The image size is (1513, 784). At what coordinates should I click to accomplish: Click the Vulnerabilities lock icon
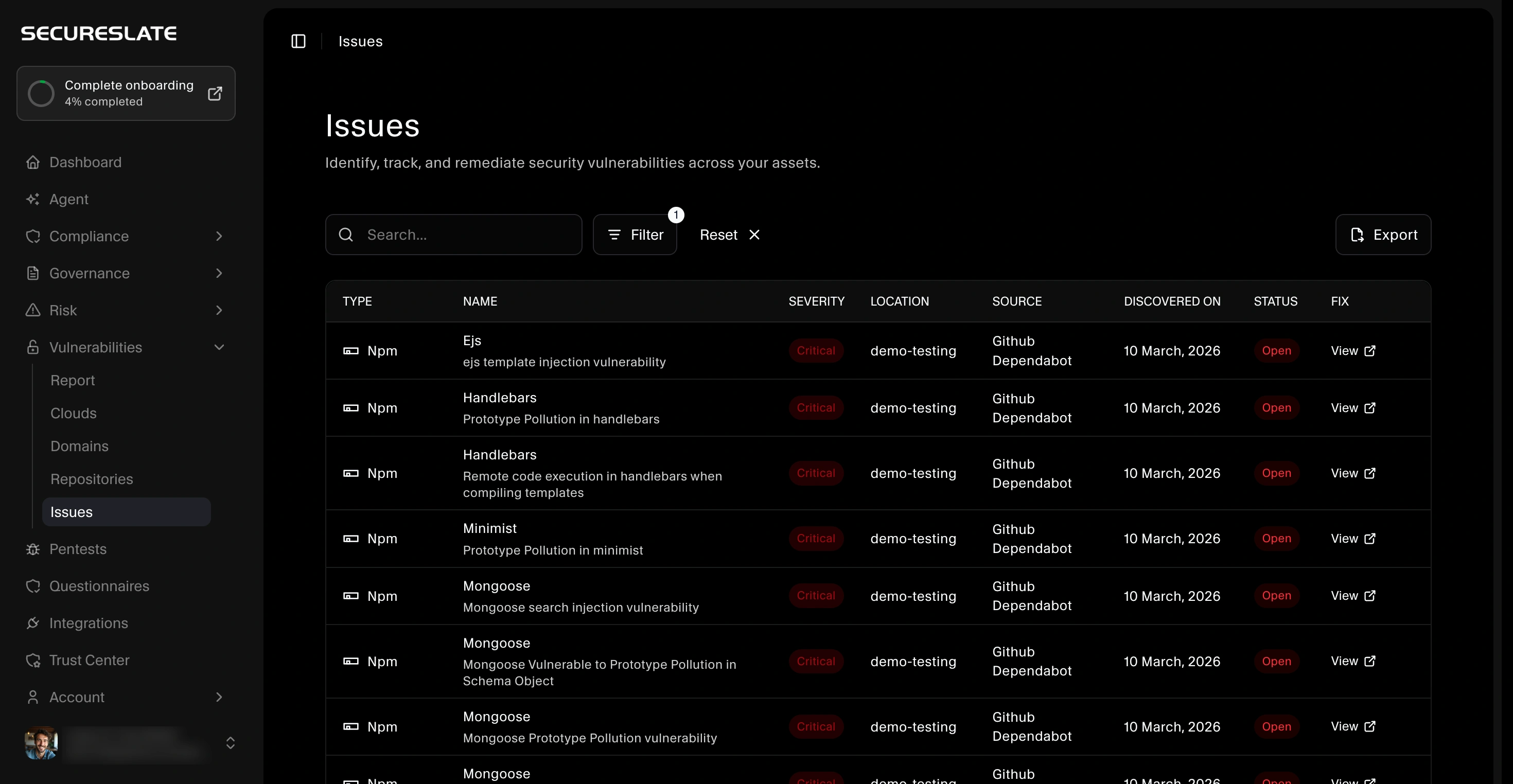tap(33, 347)
